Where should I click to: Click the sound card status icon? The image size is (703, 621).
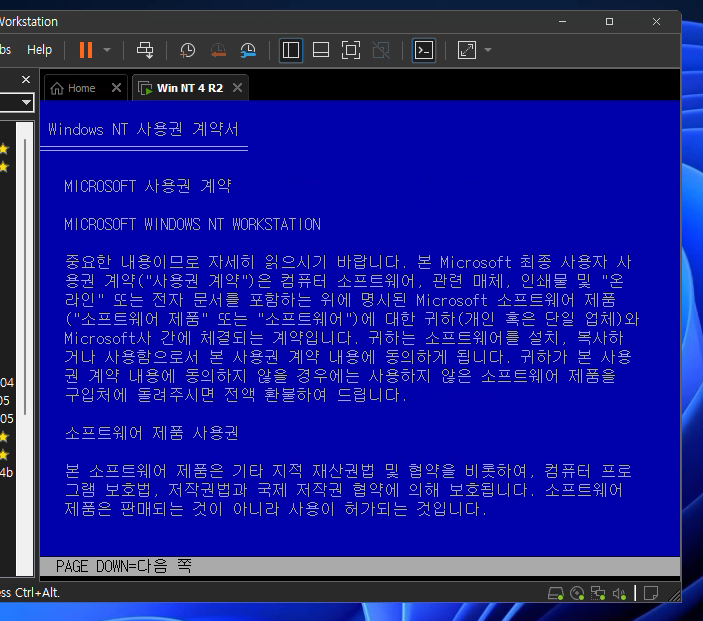pyautogui.click(x=619, y=593)
